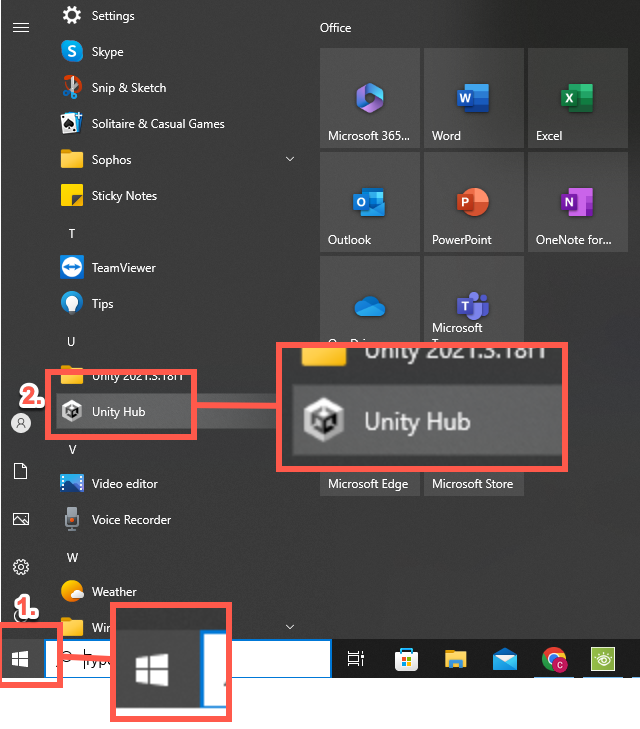Image resolution: width=640 pixels, height=729 pixels.
Task: Launch Skype from the app list
Action: coord(177,52)
